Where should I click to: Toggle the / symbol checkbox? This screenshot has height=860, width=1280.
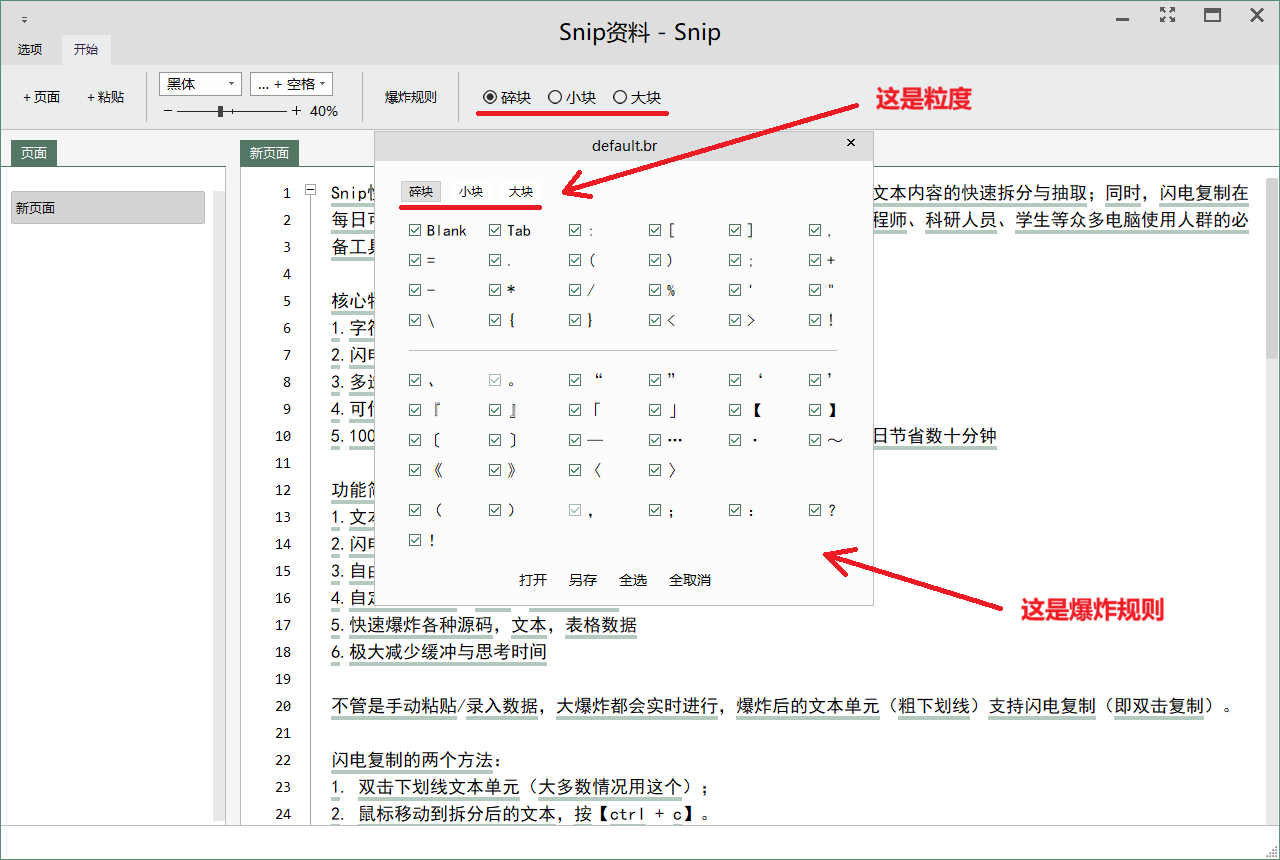pos(575,290)
